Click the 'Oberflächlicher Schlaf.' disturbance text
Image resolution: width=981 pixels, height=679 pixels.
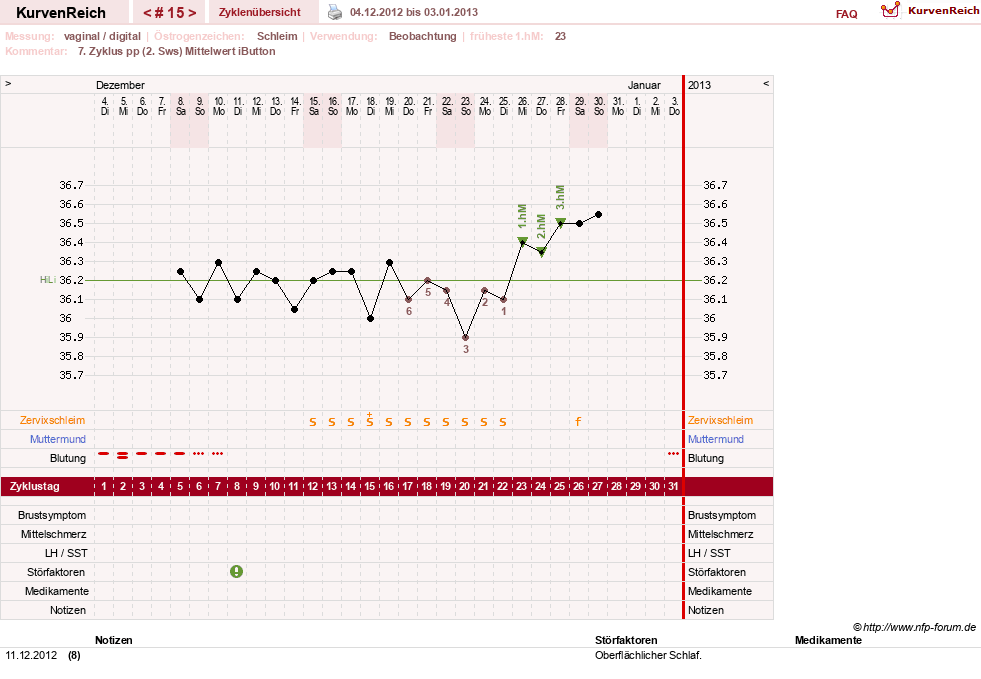click(x=648, y=655)
